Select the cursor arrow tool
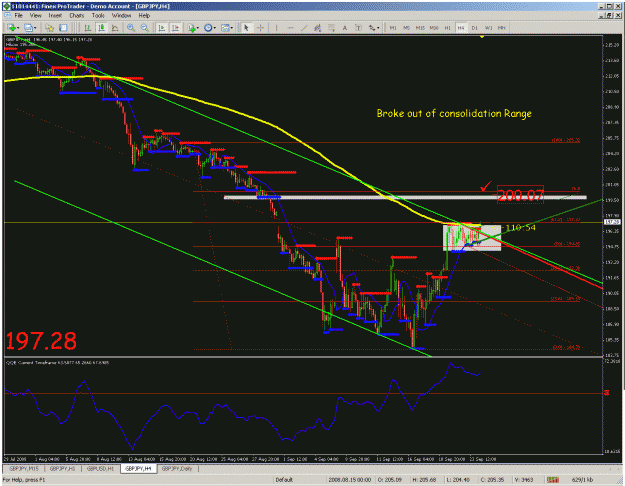Image resolution: width=625 pixels, height=486 pixels. coord(246,28)
